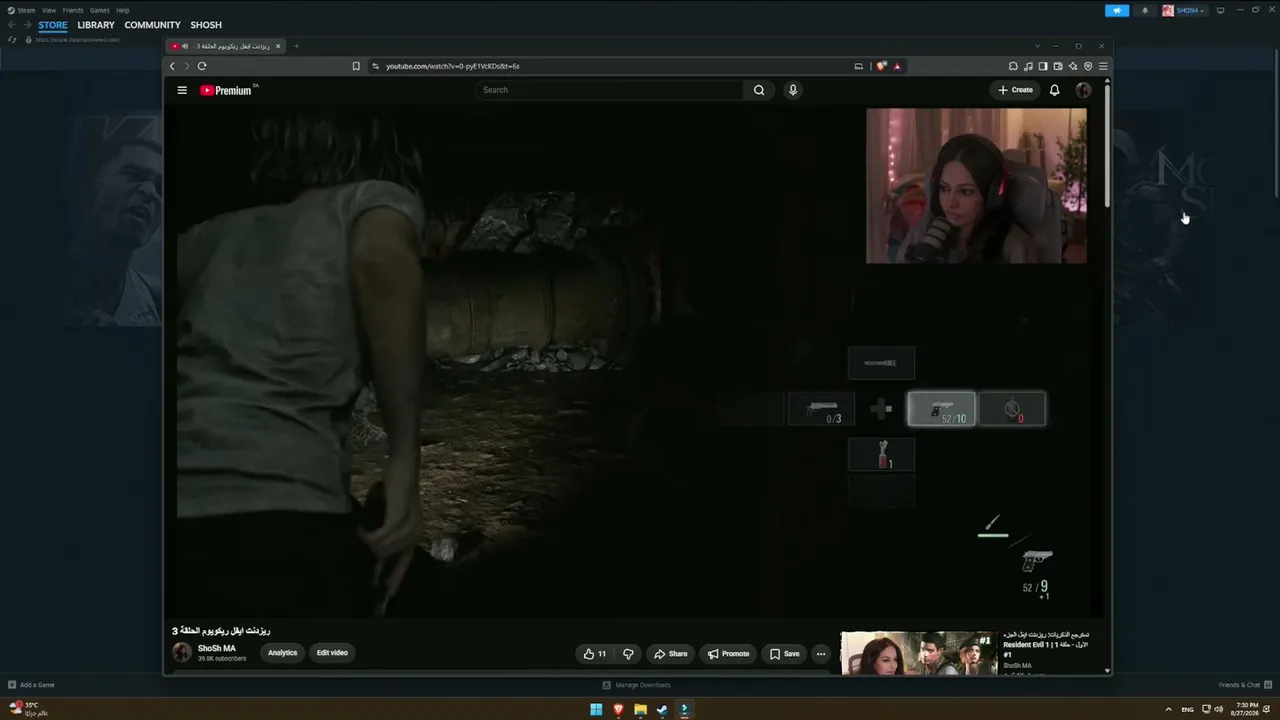
Task: Click Steam announcements megaphone button
Action: (x=1117, y=10)
